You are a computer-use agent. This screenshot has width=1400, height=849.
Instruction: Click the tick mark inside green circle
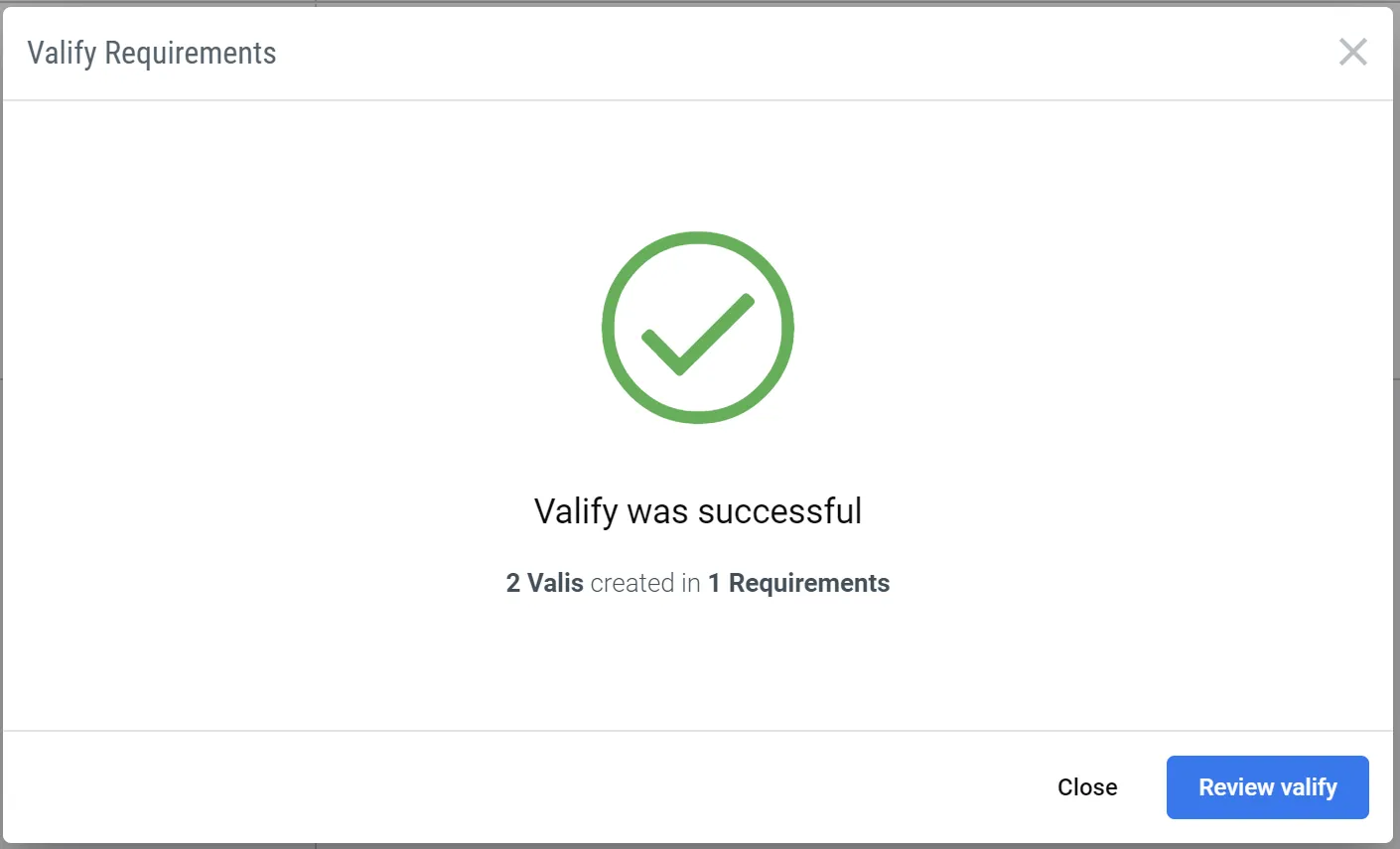(698, 334)
